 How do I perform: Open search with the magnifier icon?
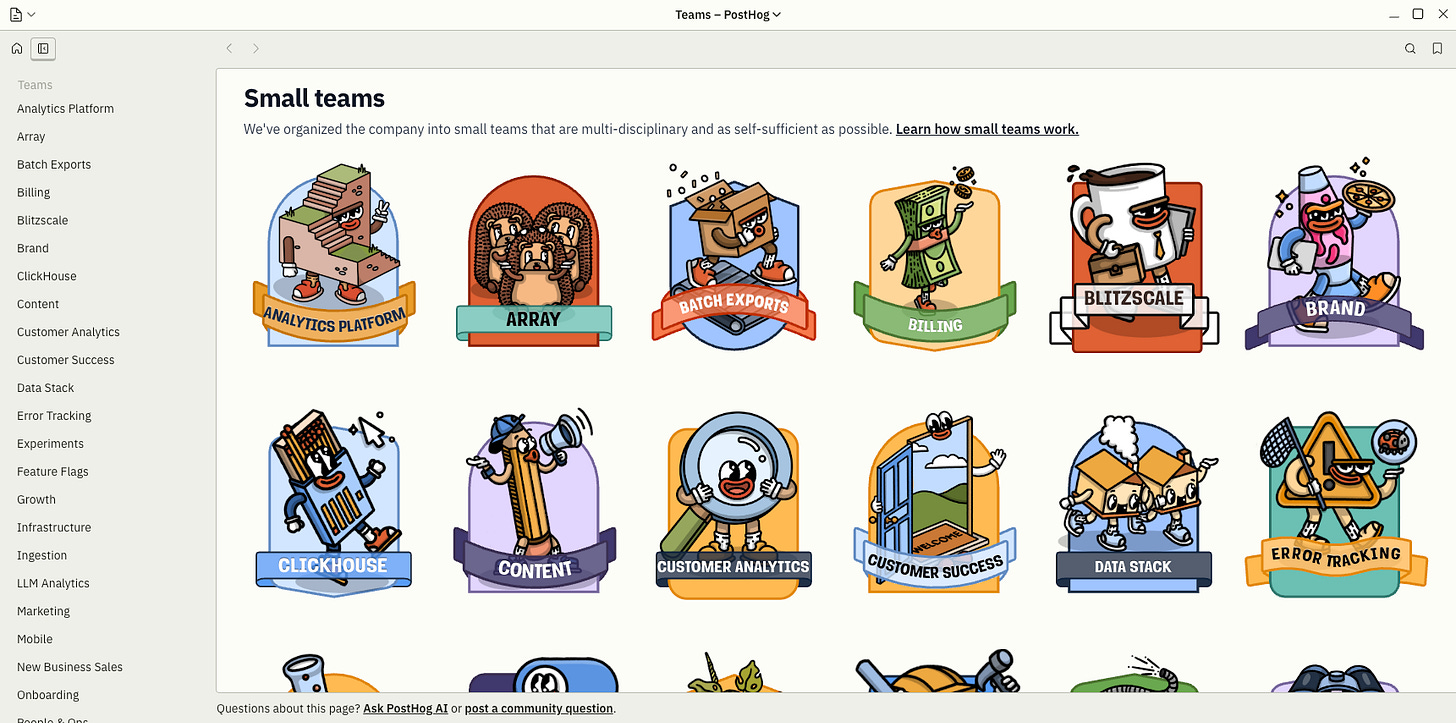pyautogui.click(x=1410, y=48)
